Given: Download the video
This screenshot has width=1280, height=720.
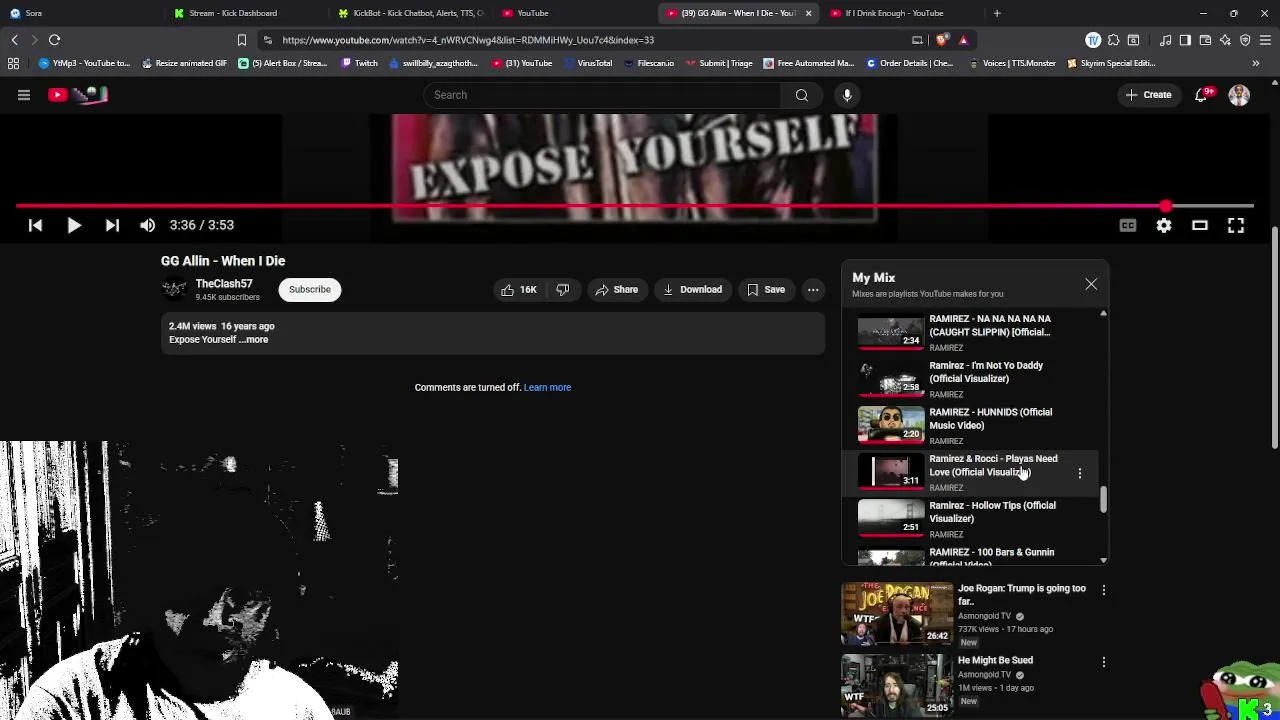Looking at the screenshot, I should click(692, 290).
